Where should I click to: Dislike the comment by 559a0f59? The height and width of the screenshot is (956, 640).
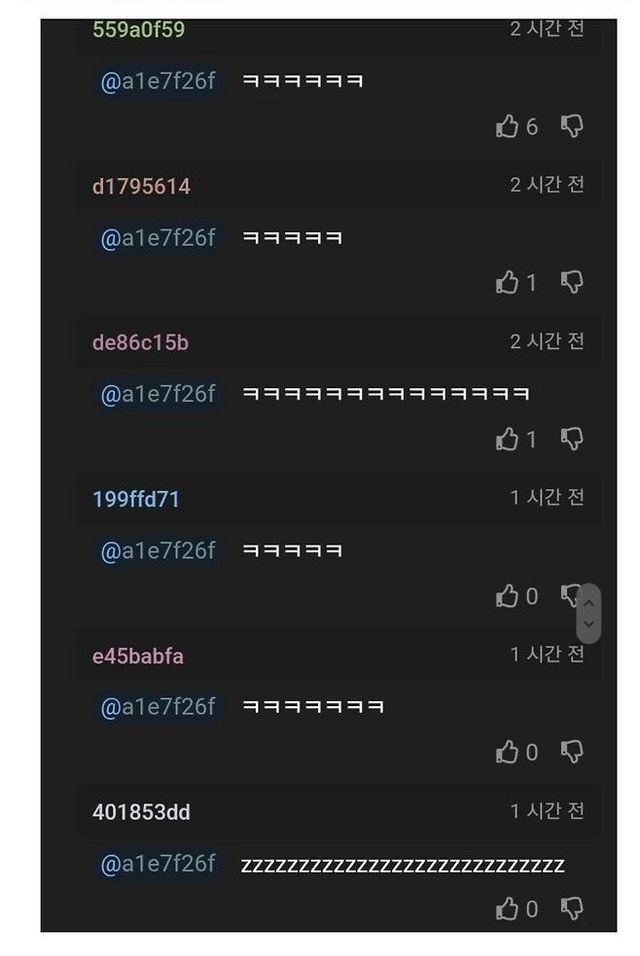coord(572,126)
